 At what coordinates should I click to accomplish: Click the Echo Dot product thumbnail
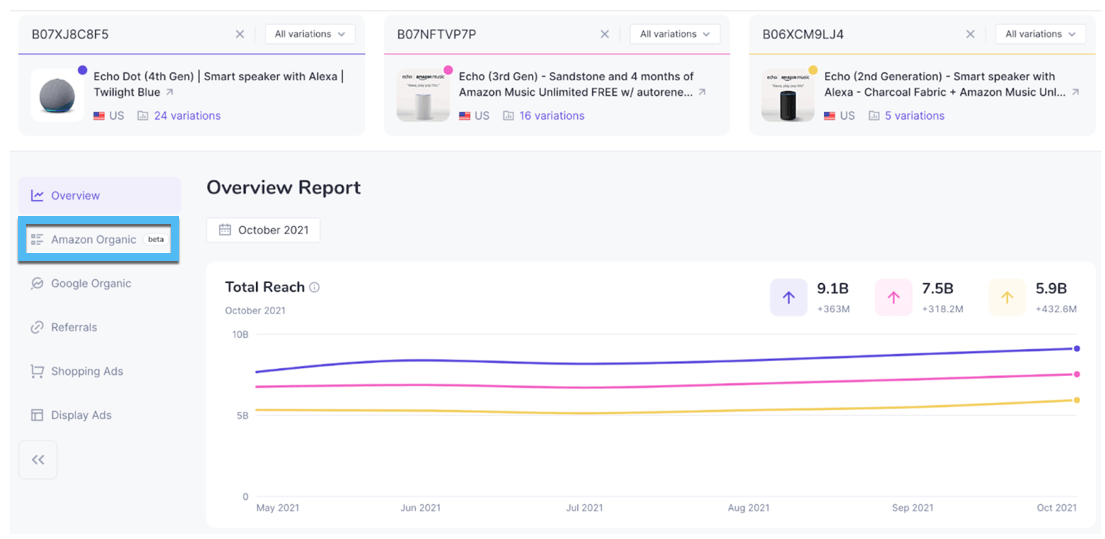click(57, 96)
